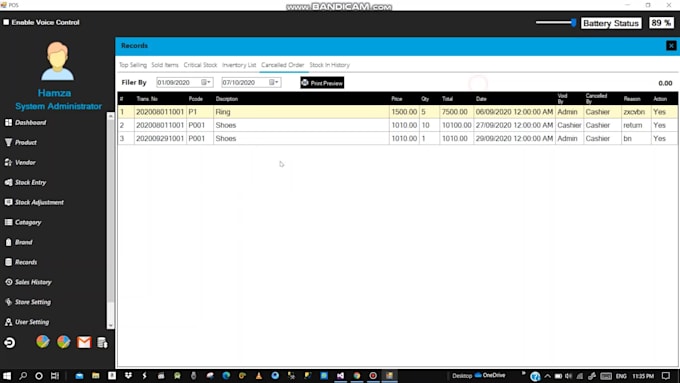Click the volume tray icon
Image resolution: width=680 pixels, height=383 pixels.
(x=569, y=376)
